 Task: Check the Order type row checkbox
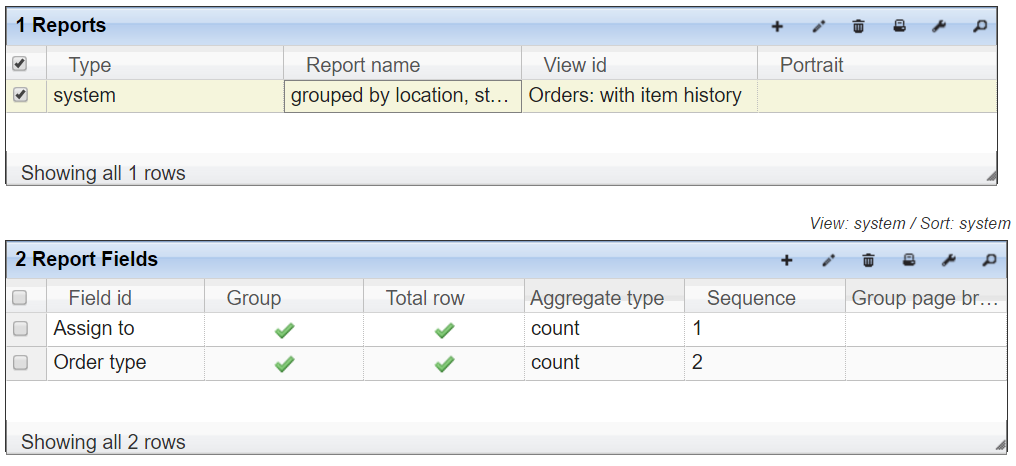[20, 362]
